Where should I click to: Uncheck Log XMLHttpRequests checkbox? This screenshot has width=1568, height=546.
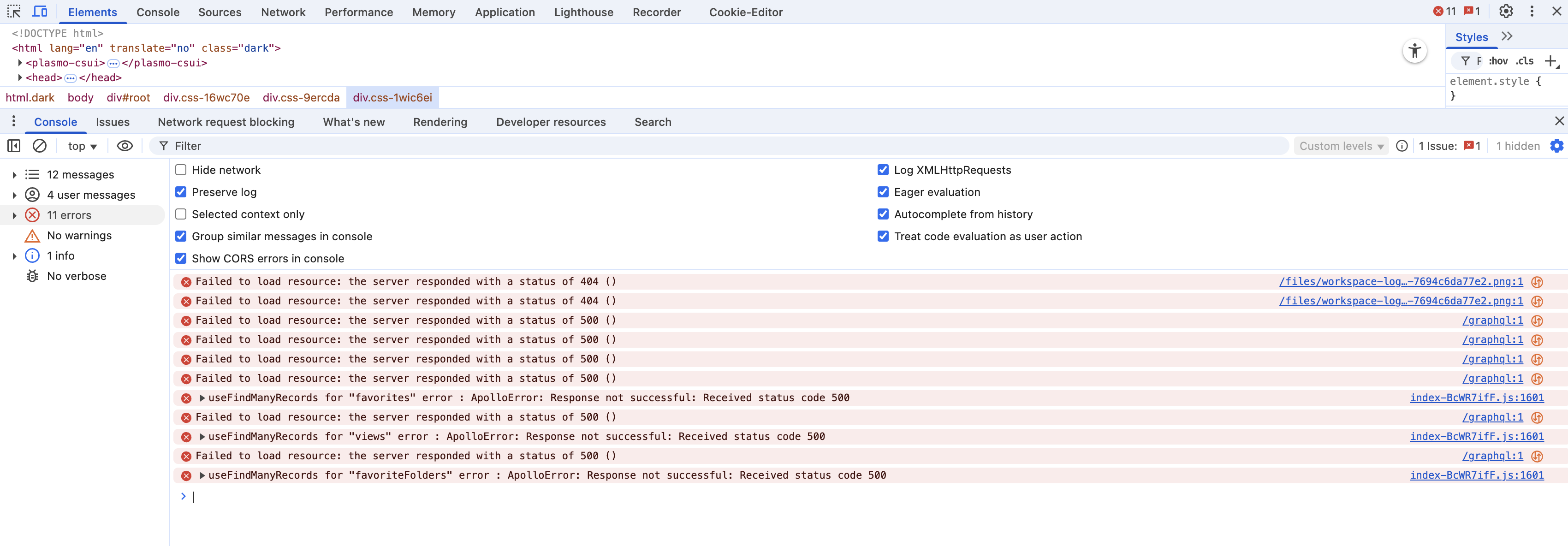click(x=883, y=170)
